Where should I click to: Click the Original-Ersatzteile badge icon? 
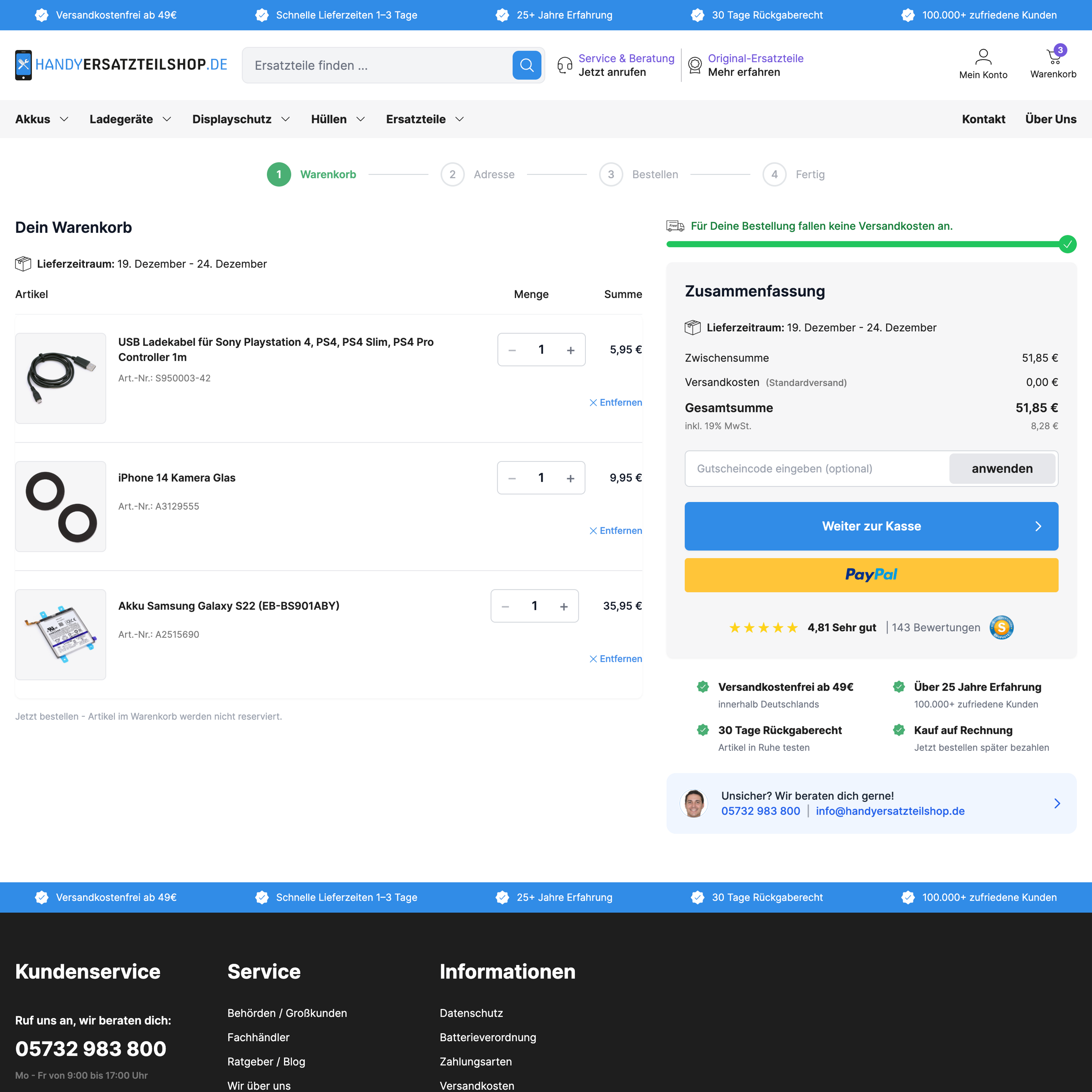click(x=694, y=65)
